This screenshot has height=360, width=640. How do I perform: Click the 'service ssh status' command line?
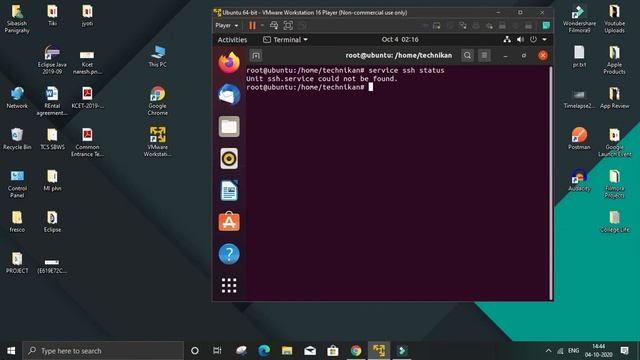(345, 70)
